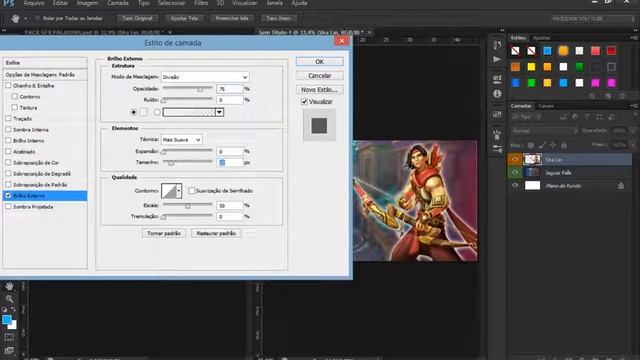640x360 pixels.
Task: Filter layers by type T icon
Action: [587, 117]
